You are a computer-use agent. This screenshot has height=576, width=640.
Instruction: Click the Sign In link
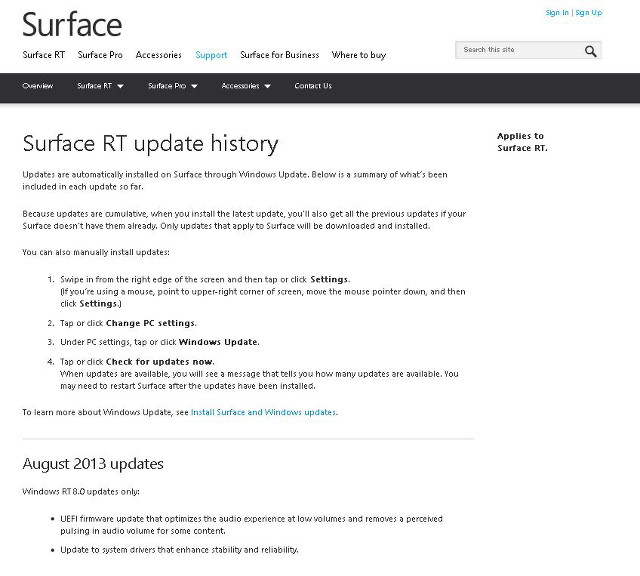(557, 13)
